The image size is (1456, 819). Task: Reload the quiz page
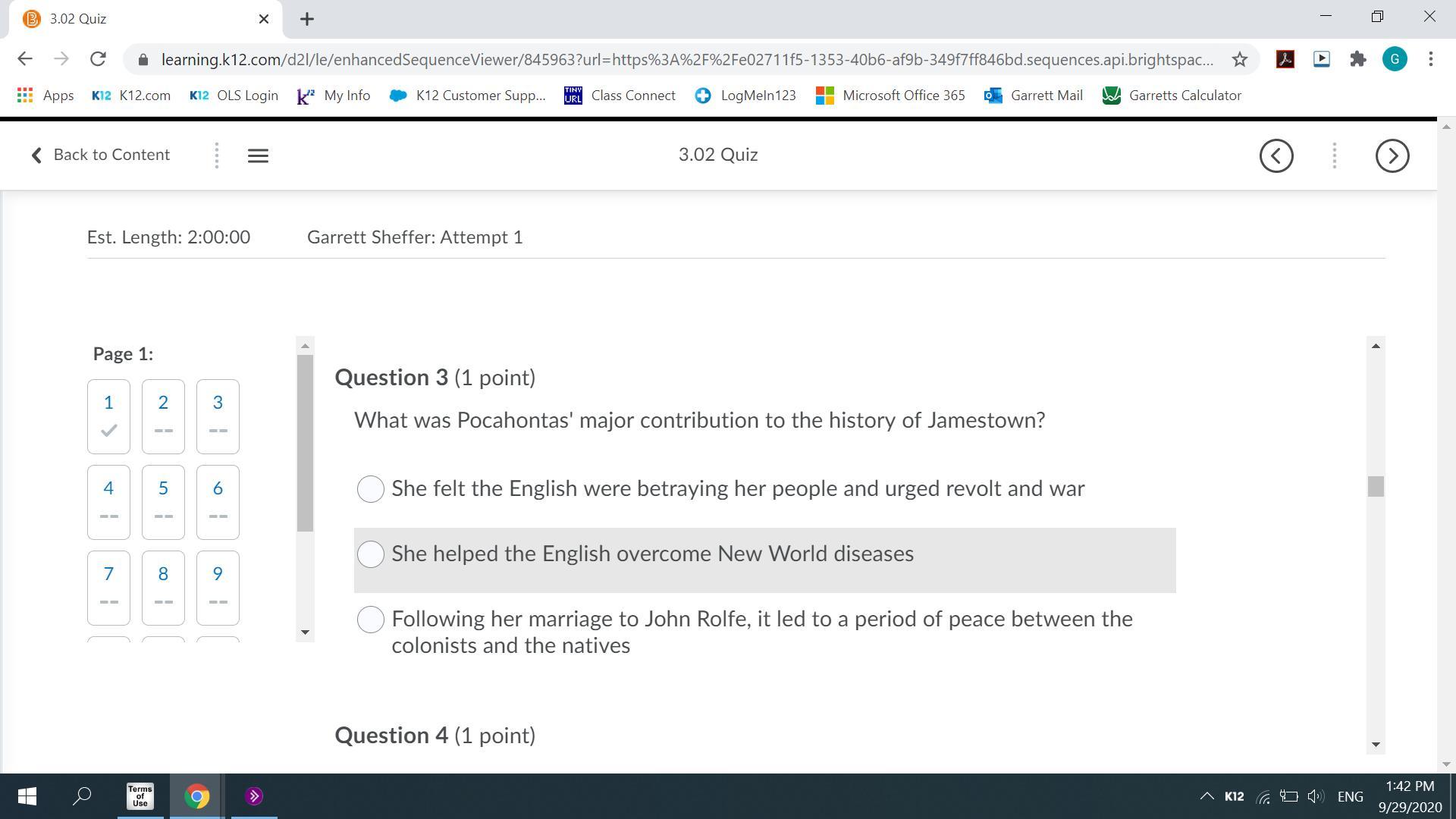tap(97, 59)
